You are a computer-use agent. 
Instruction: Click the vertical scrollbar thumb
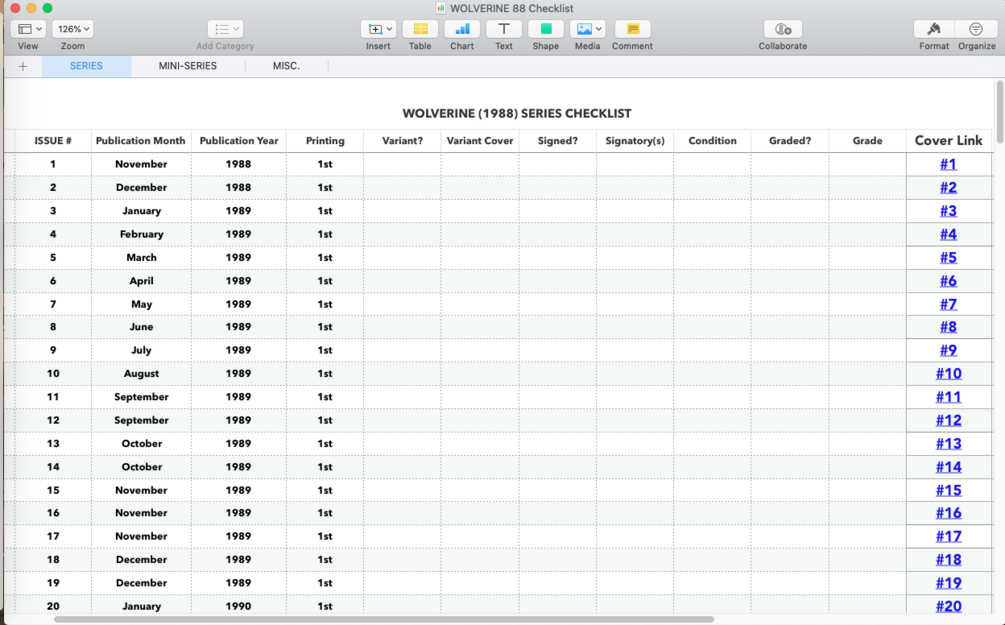tap(999, 113)
